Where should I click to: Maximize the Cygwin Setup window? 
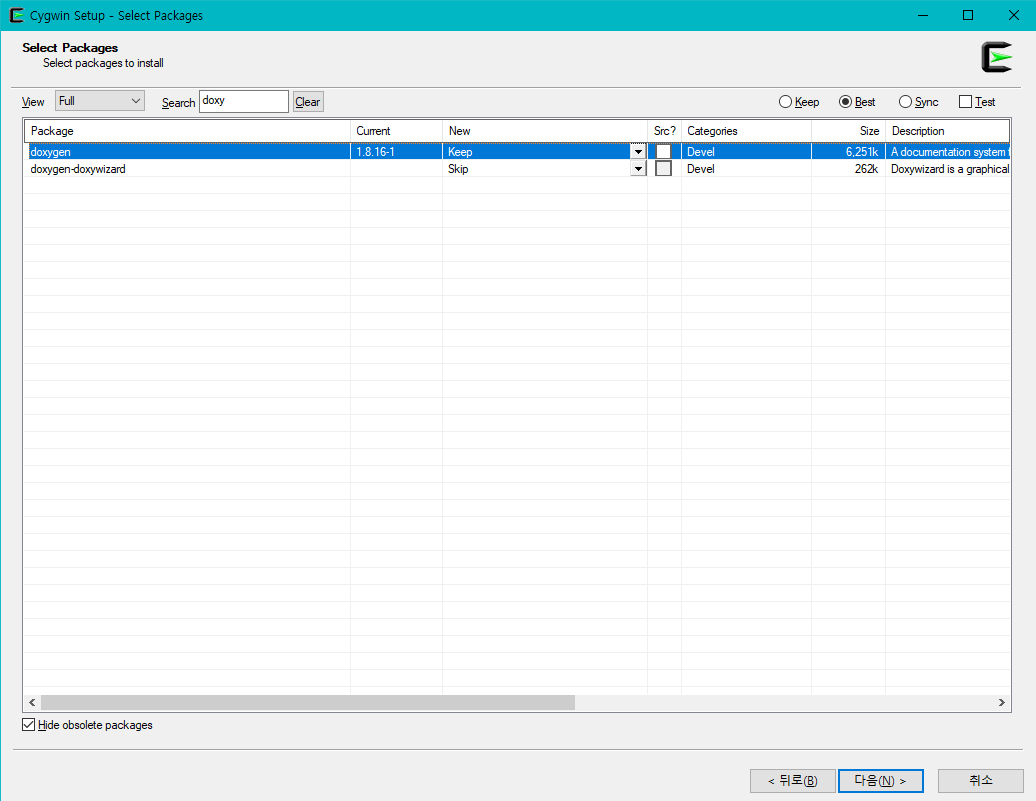pos(968,15)
